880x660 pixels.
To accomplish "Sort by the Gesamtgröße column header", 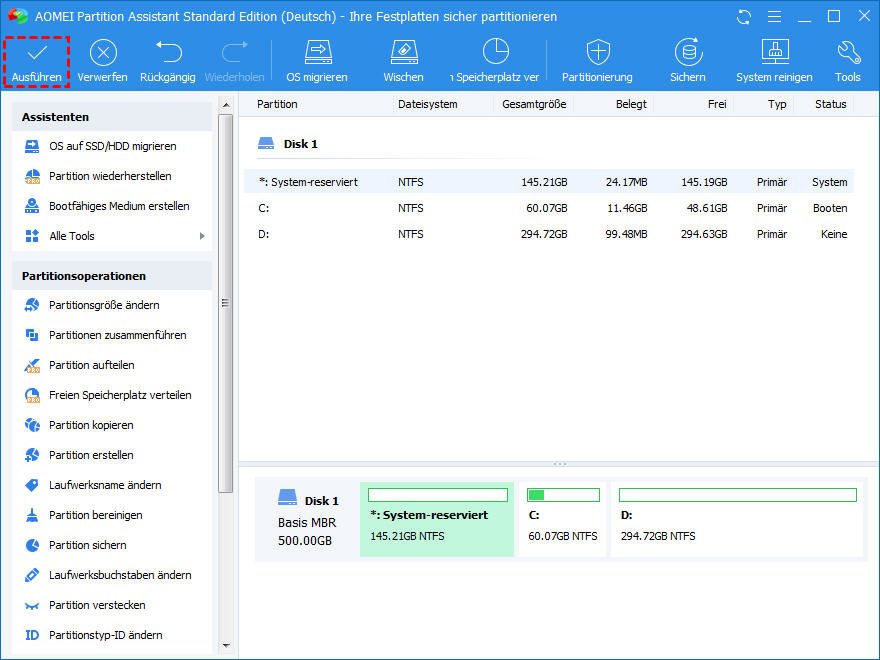I will pyautogui.click(x=534, y=104).
